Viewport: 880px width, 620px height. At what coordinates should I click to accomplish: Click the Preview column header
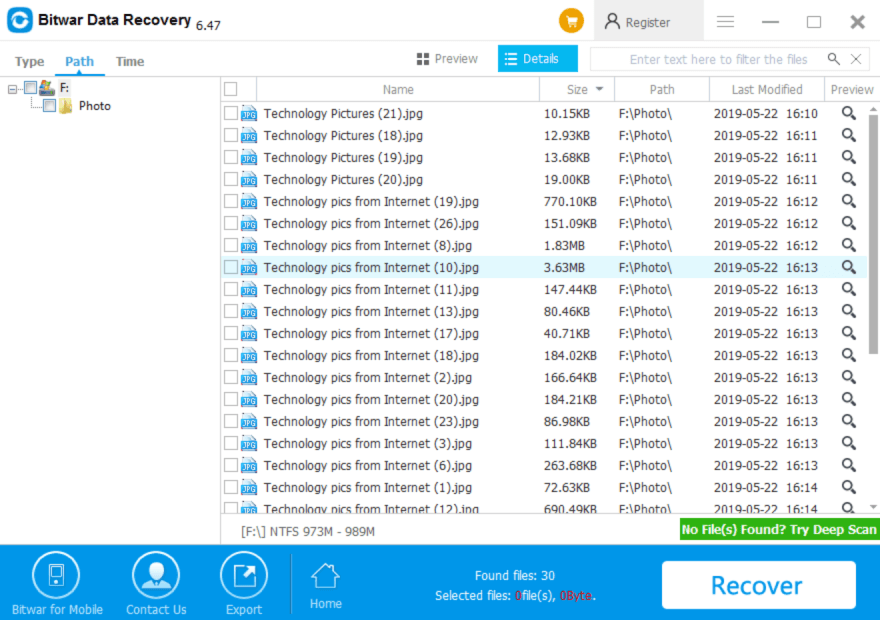tap(852, 89)
